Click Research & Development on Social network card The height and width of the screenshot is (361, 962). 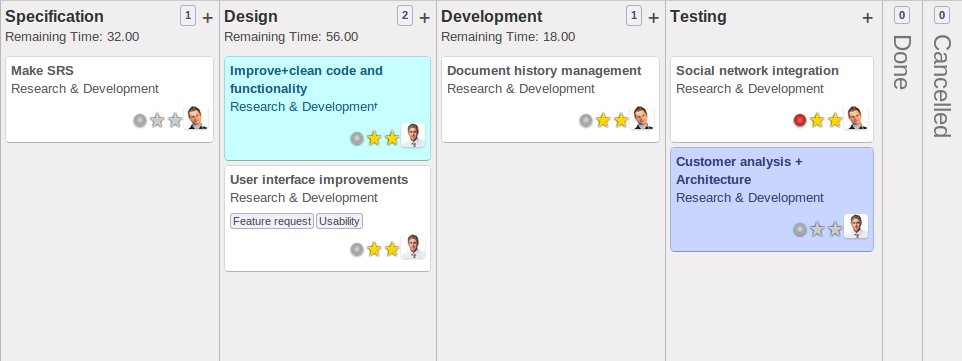point(750,89)
